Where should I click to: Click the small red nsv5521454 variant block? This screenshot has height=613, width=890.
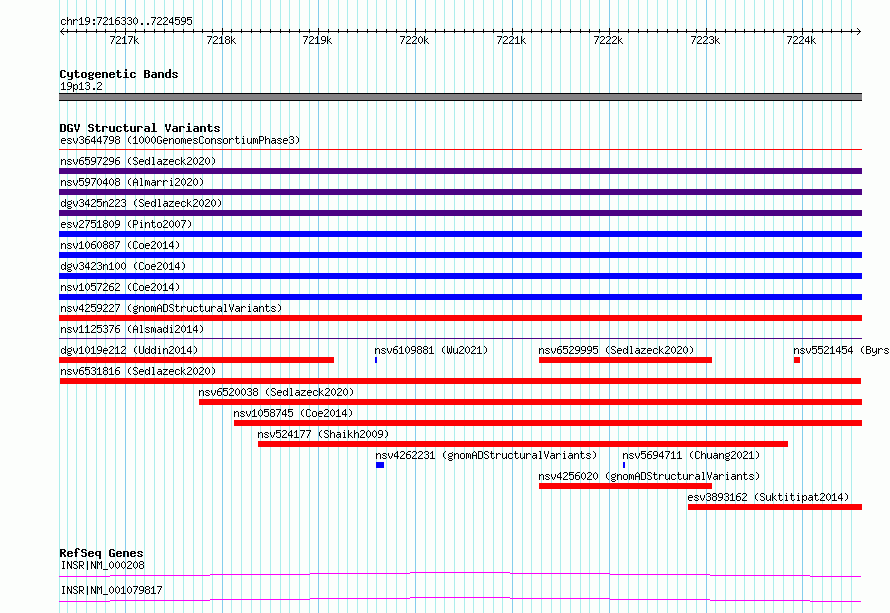[x=797, y=360]
